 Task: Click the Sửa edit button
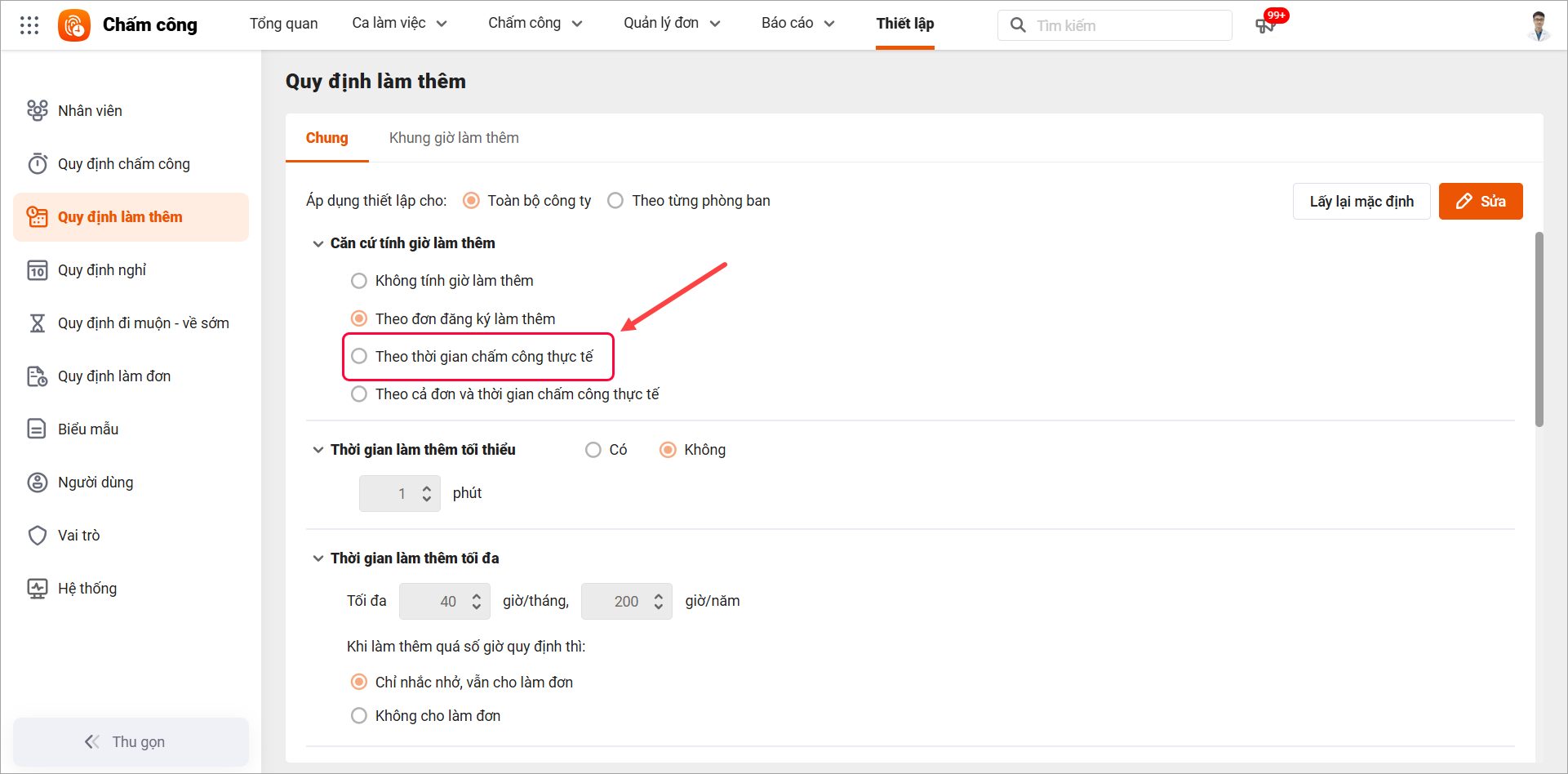click(1481, 201)
